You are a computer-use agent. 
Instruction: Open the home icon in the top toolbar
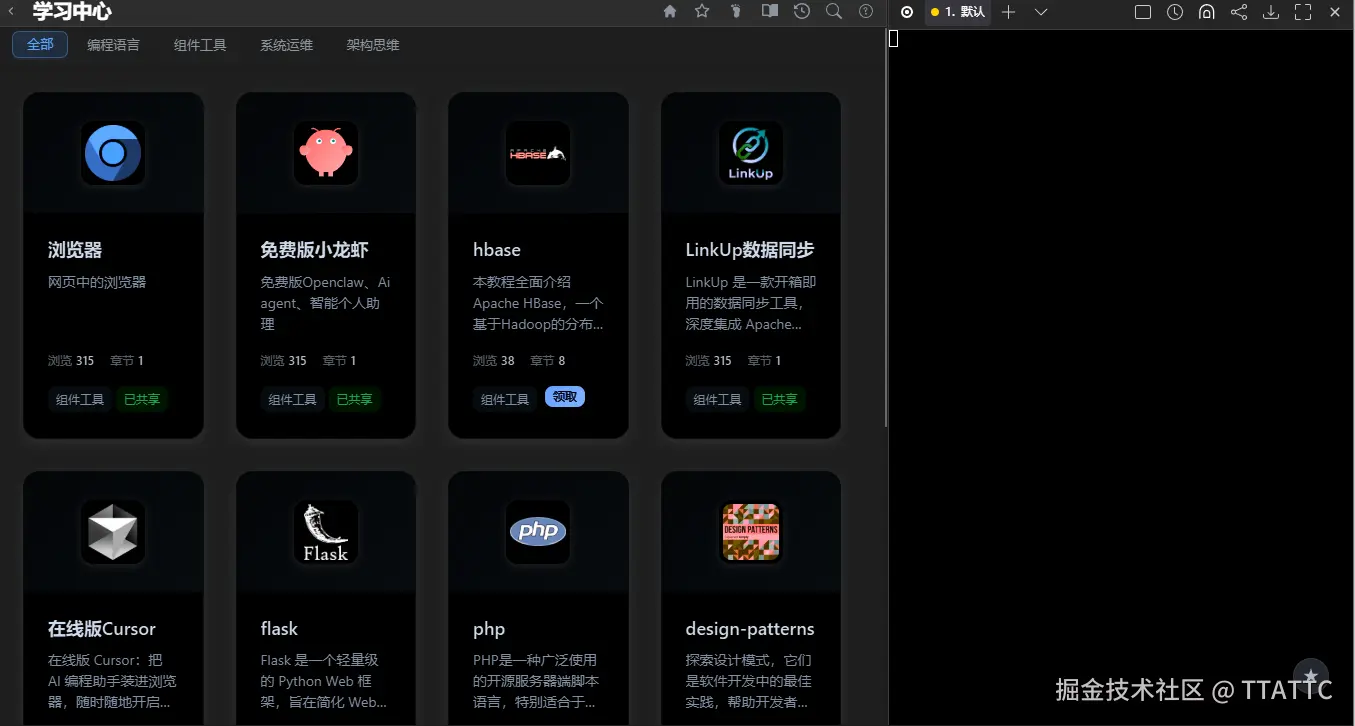pyautogui.click(x=670, y=12)
